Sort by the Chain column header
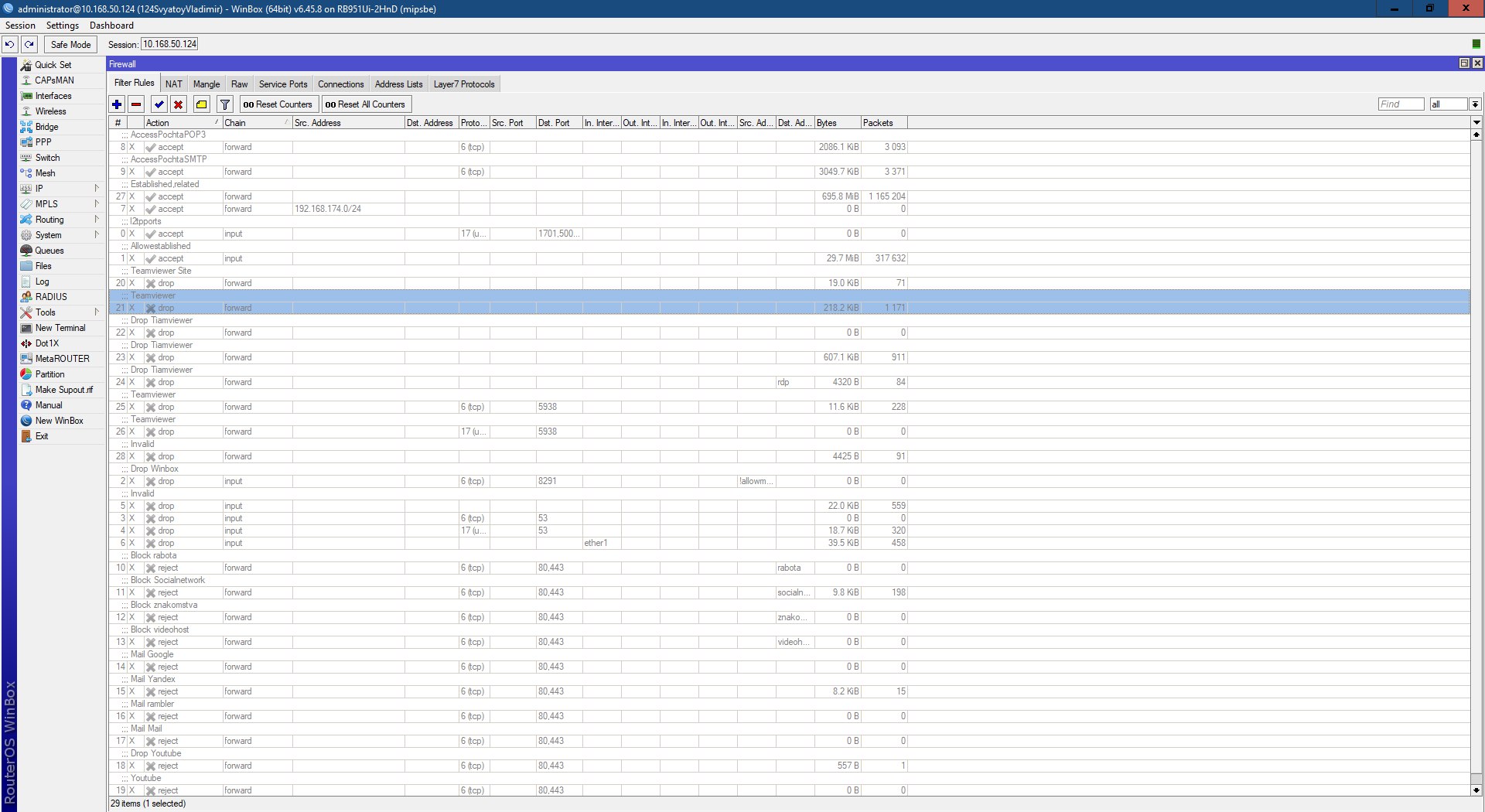 pyautogui.click(x=257, y=123)
